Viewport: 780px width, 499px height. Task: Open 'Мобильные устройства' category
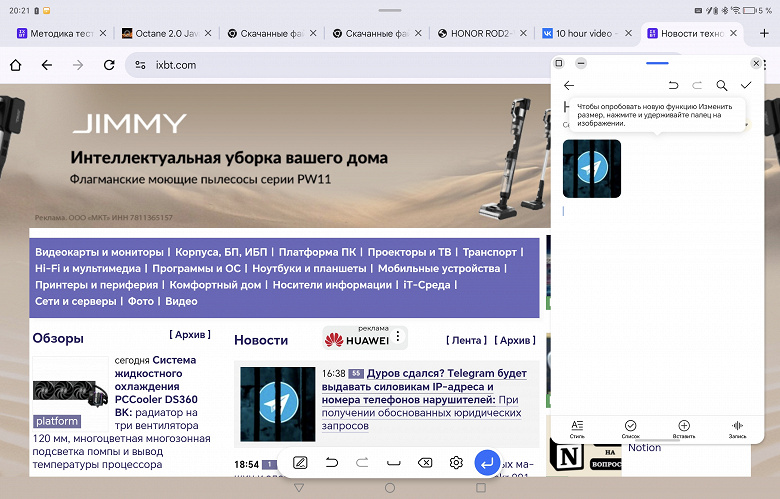point(439,269)
